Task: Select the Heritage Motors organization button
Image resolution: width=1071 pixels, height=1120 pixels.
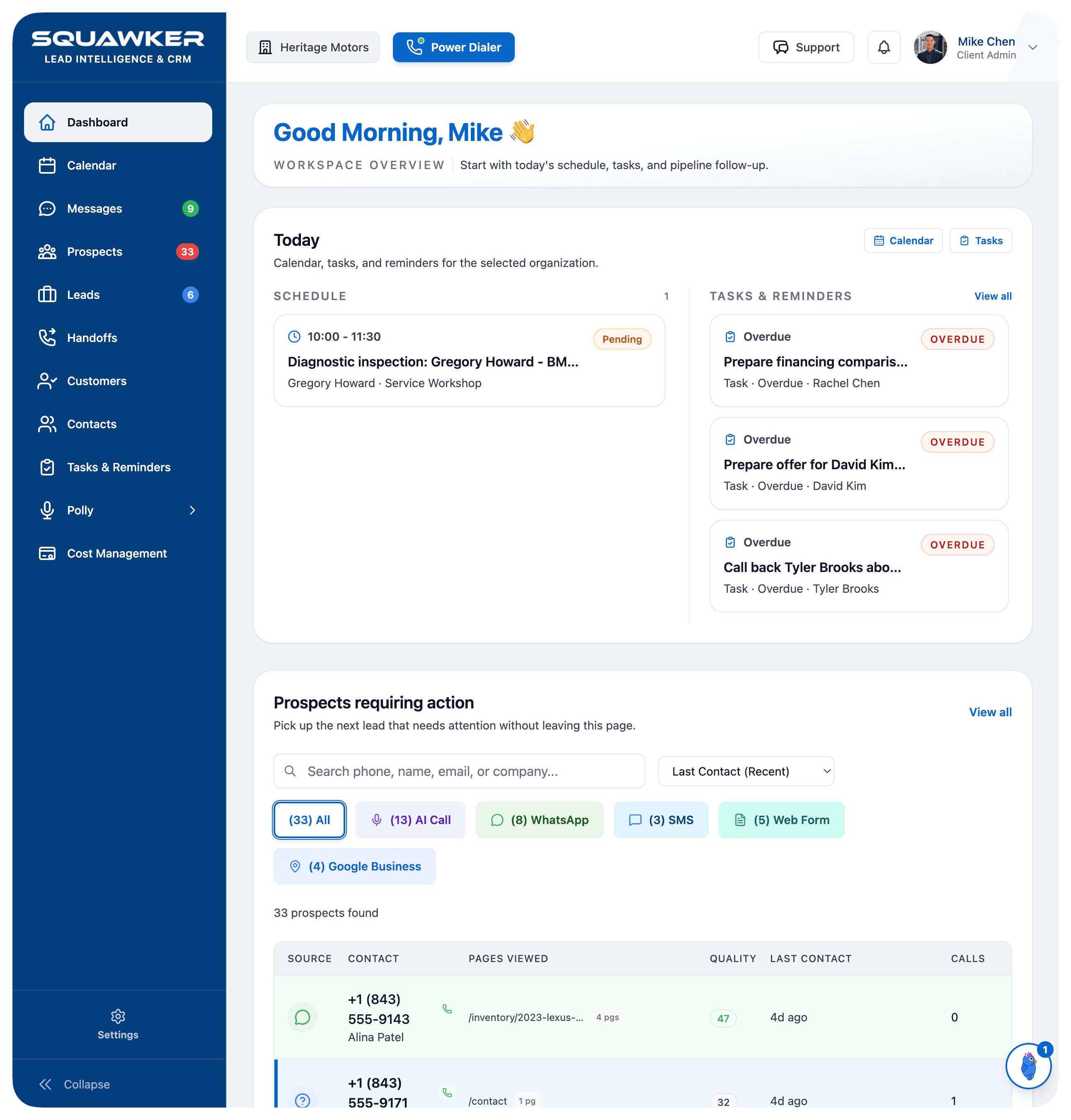Action: point(313,47)
